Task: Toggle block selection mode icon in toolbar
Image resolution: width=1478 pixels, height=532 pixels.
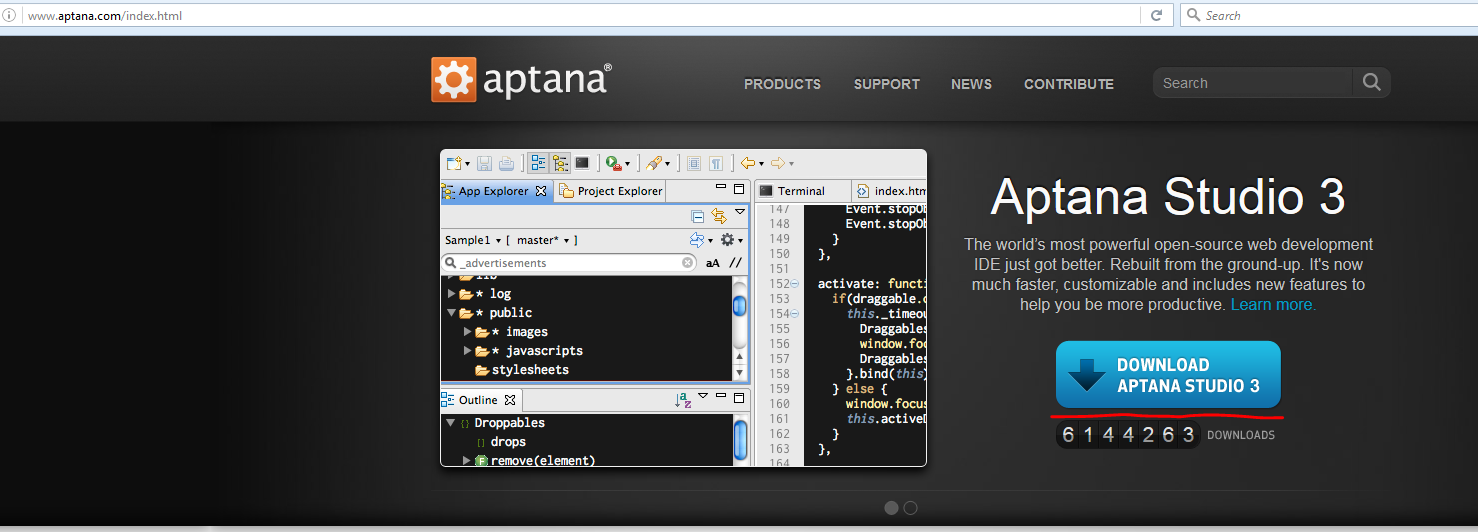Action: [x=694, y=163]
